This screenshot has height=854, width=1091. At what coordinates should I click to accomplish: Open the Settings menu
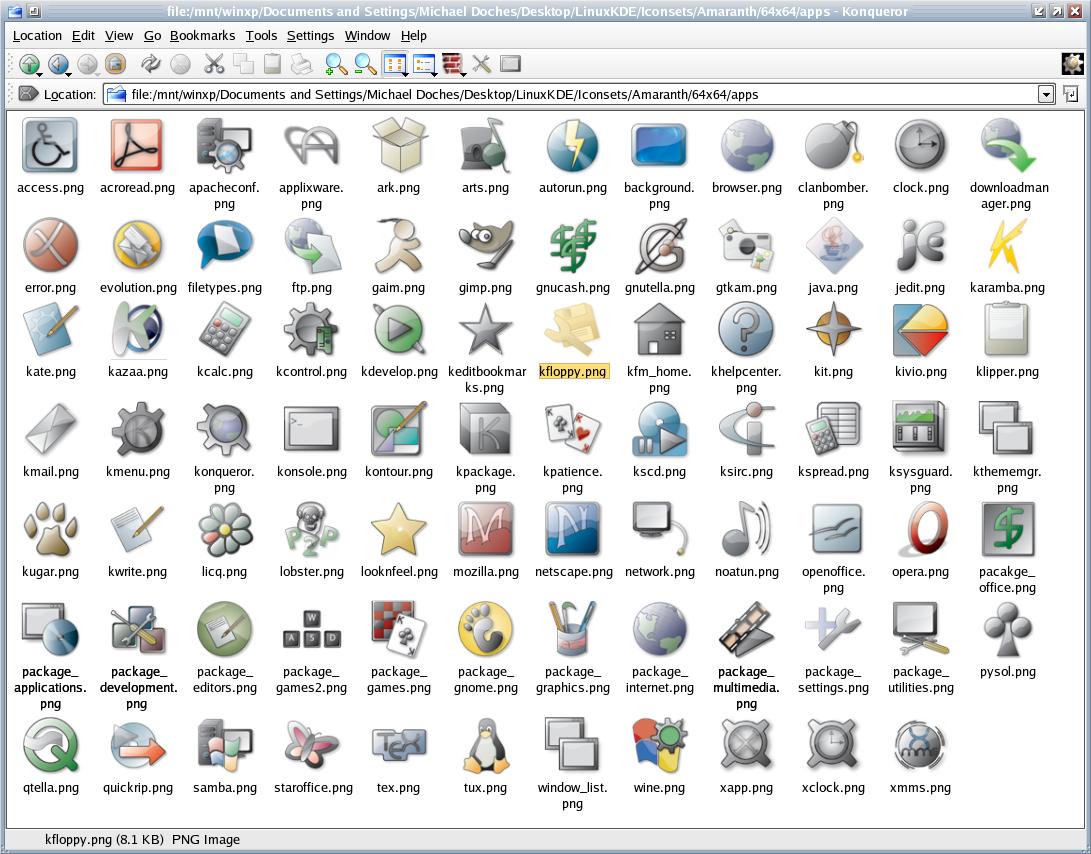pos(310,35)
